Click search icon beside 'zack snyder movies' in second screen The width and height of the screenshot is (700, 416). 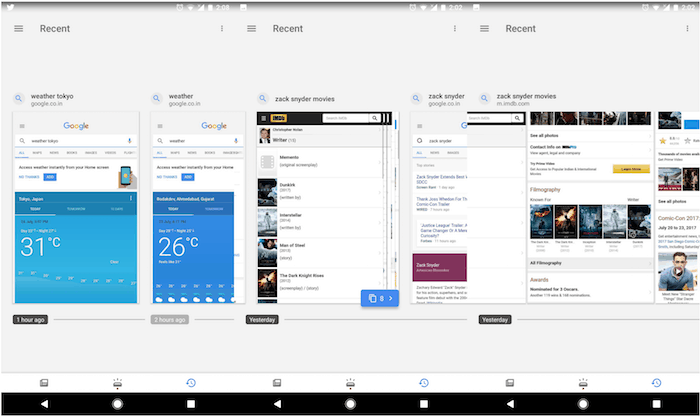[x=263, y=99]
